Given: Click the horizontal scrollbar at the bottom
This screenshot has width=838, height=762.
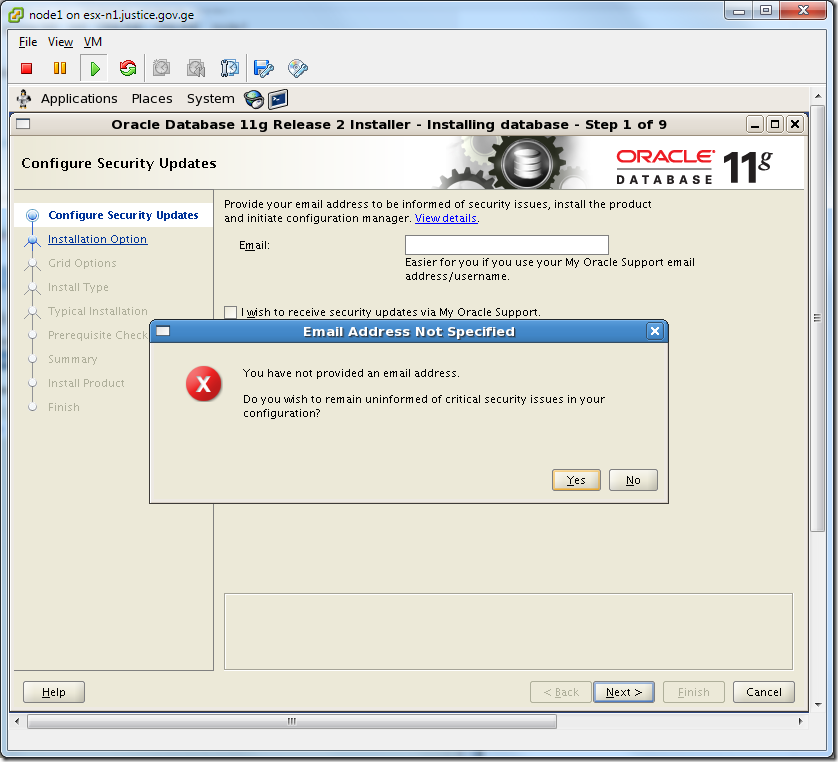Looking at the screenshot, I should [x=291, y=720].
